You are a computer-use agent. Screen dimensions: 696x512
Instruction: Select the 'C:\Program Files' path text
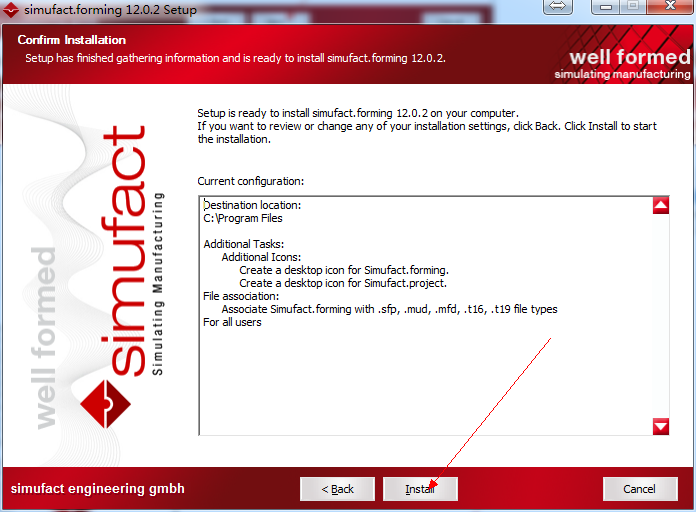pyautogui.click(x=243, y=218)
